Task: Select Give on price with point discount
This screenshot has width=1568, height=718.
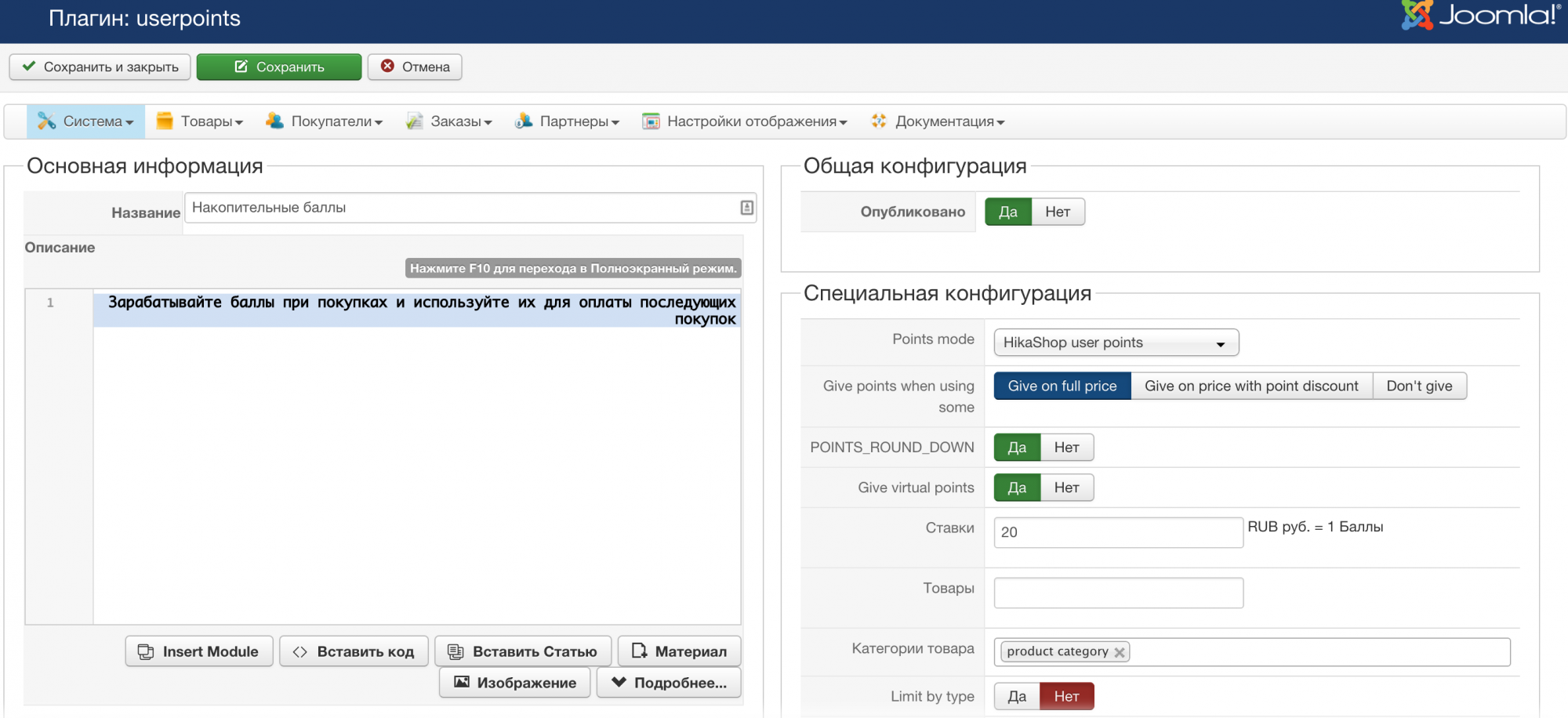Action: [1251, 386]
